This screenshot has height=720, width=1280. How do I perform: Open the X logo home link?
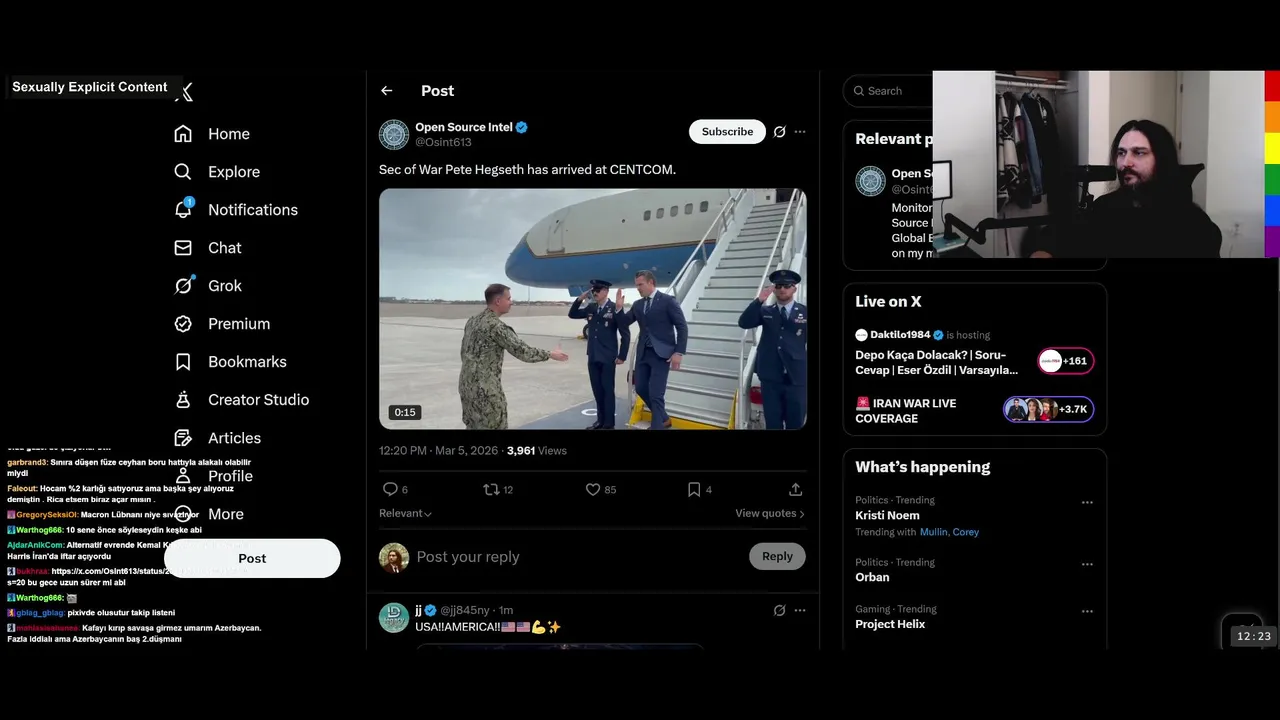(184, 92)
